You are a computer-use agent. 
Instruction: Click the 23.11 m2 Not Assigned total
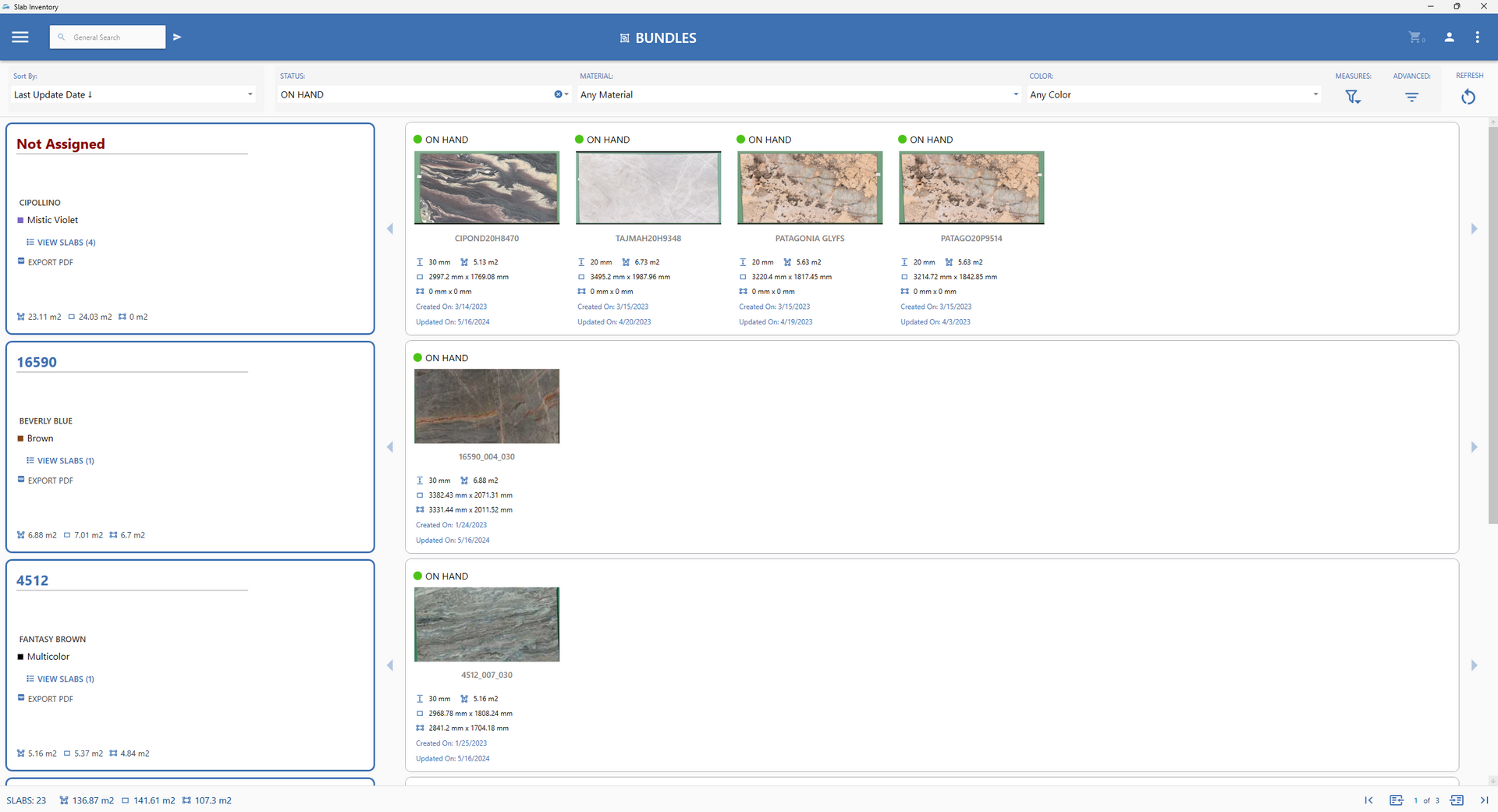[44, 317]
